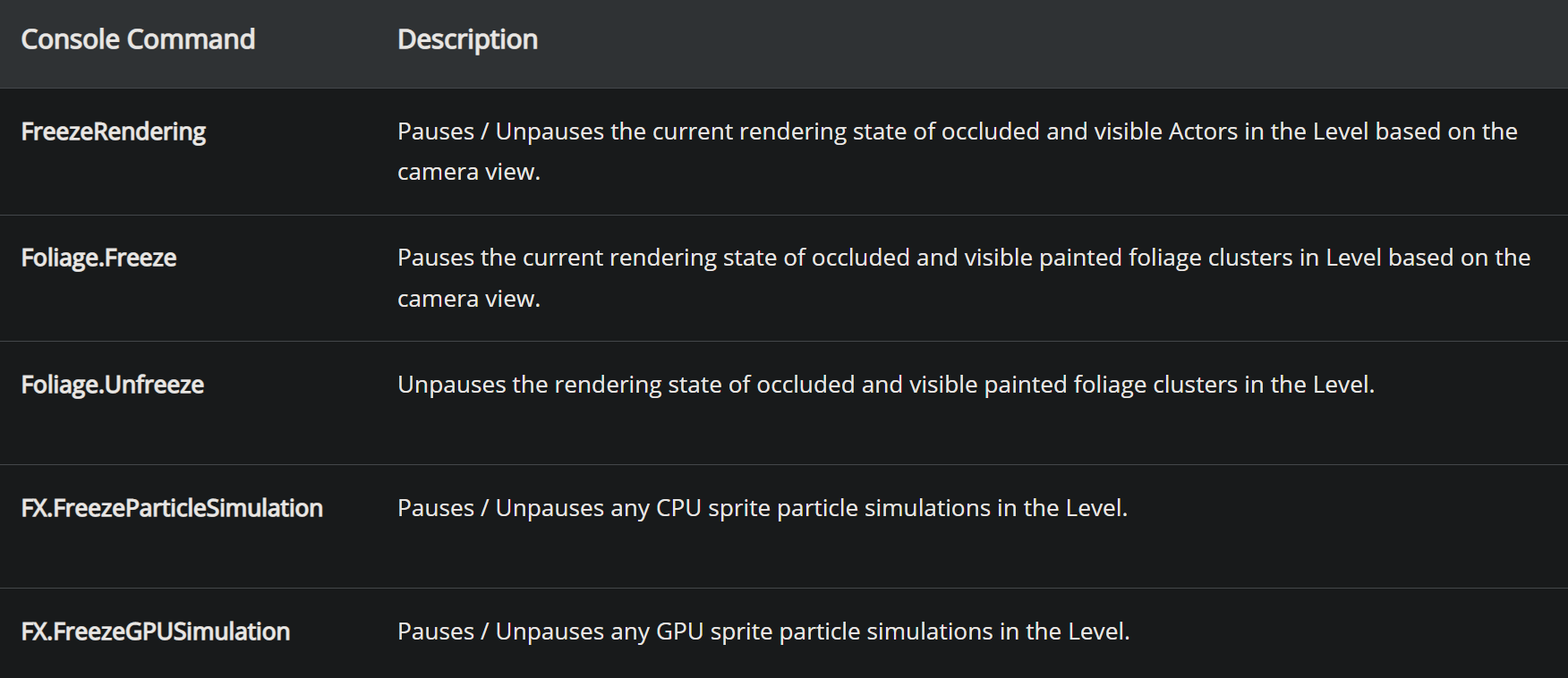Click the GPU sprite particle description

[x=763, y=631]
